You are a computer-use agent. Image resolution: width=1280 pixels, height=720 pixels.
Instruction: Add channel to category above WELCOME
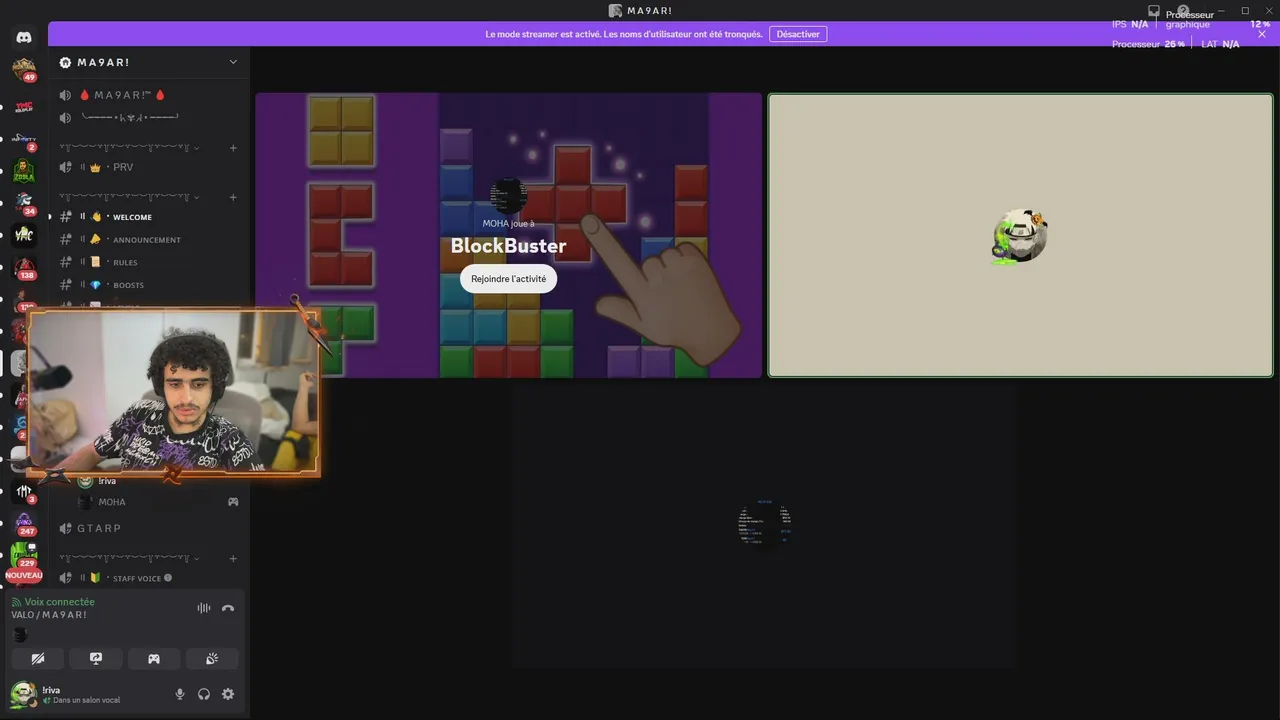[x=233, y=197]
